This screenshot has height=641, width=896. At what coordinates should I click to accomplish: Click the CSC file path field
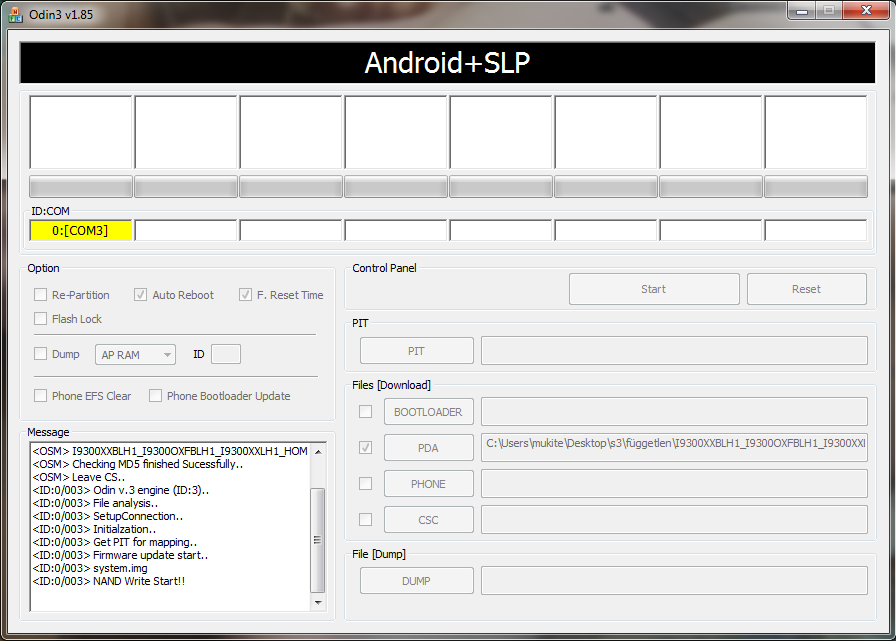[674, 520]
